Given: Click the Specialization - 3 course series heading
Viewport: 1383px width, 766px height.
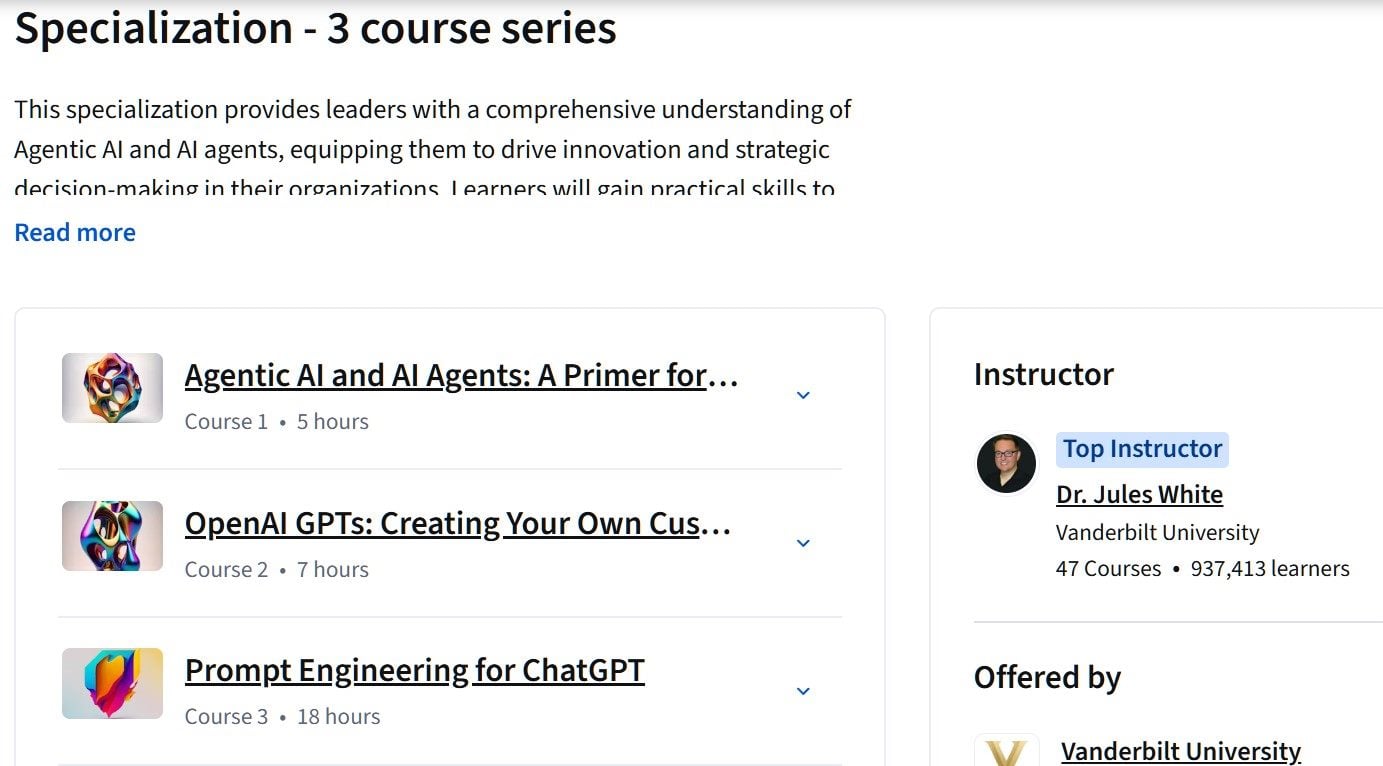Looking at the screenshot, I should [x=315, y=28].
